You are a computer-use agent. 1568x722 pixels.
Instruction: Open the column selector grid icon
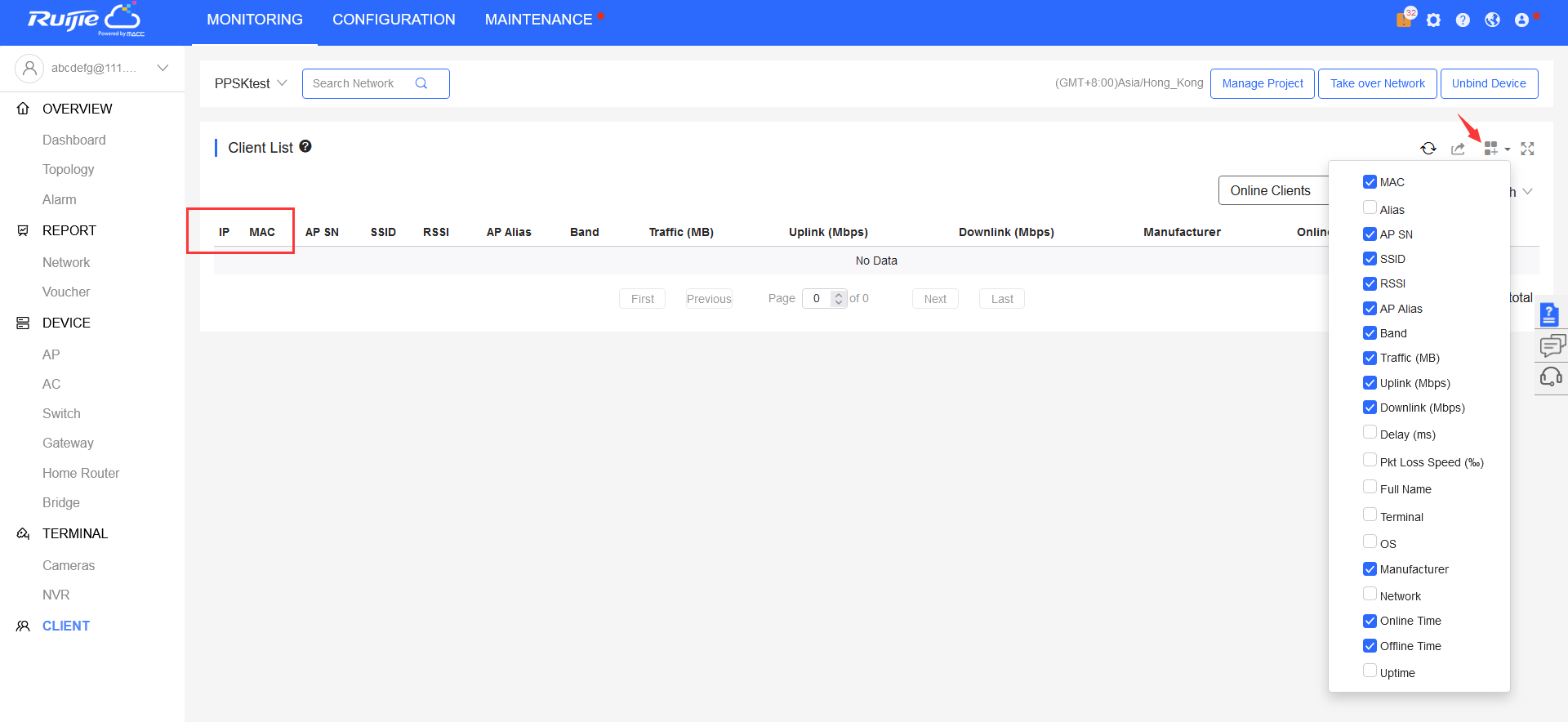1491,148
